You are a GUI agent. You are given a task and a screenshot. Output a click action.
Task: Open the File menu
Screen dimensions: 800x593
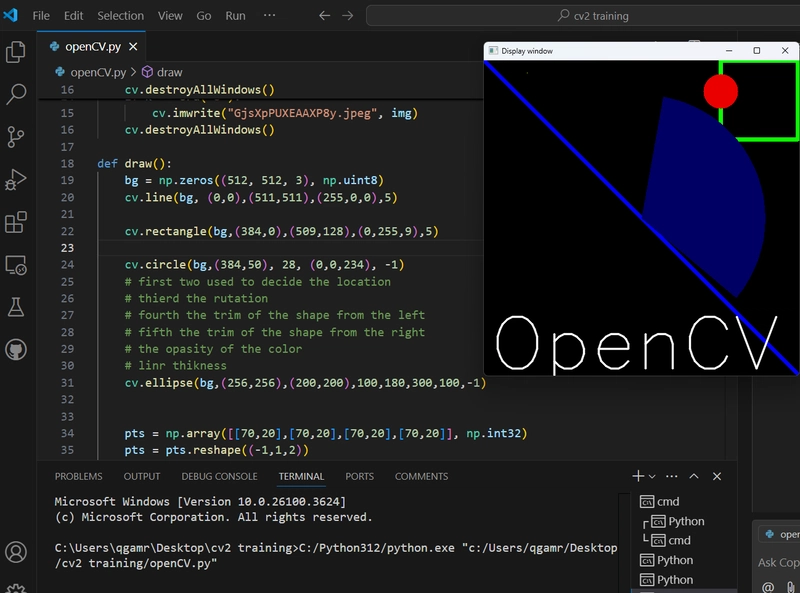click(41, 16)
